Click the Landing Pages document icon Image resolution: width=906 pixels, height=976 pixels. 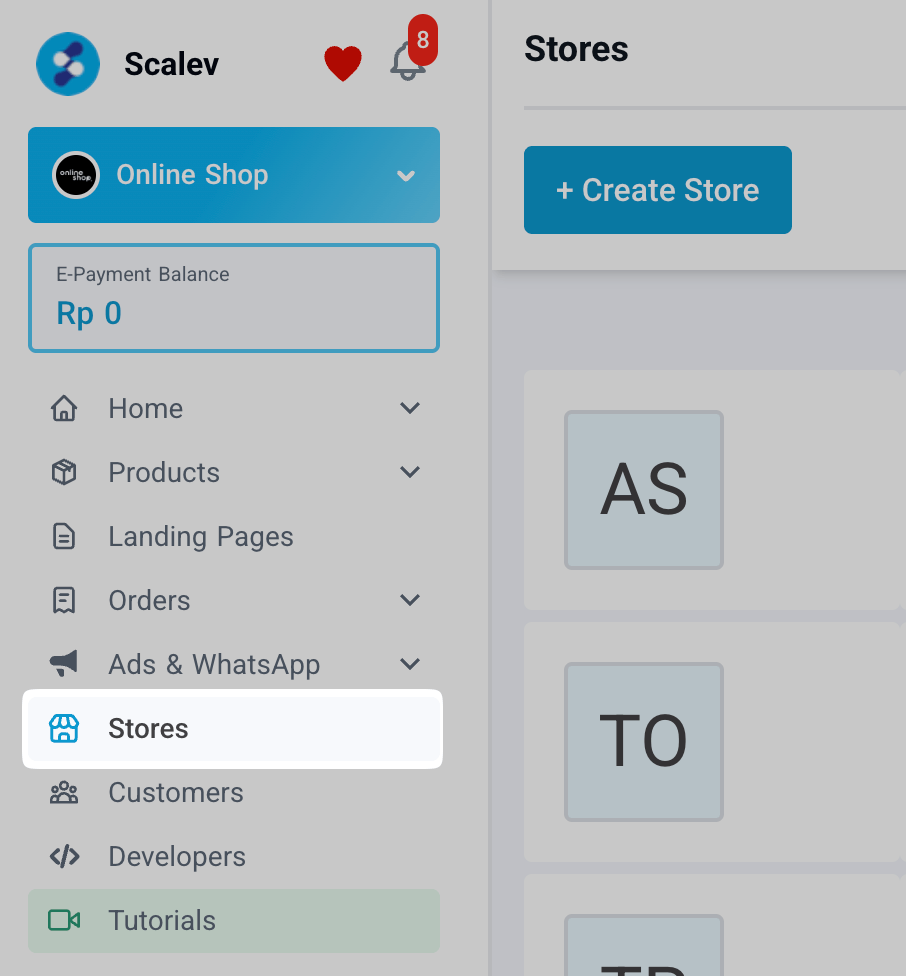tap(64, 536)
